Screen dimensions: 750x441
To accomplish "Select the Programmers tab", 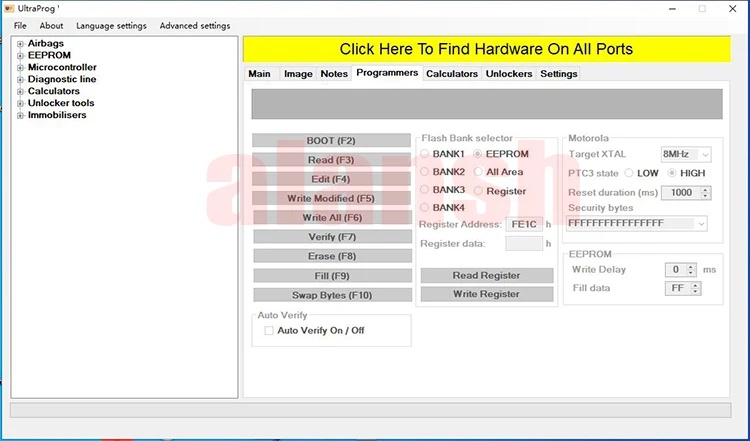I will pyautogui.click(x=387, y=73).
